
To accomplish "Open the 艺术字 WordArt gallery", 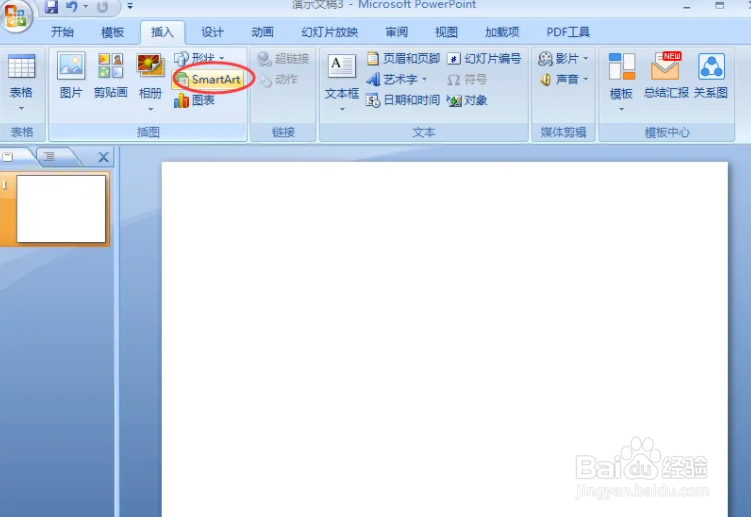I will point(398,79).
